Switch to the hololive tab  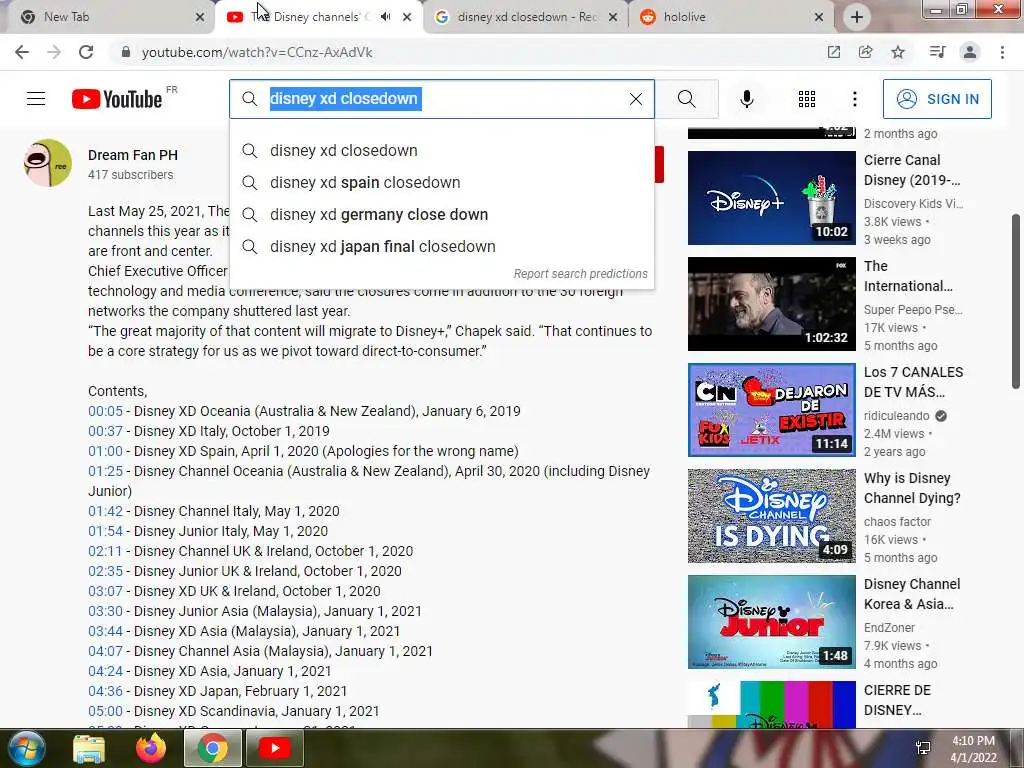pyautogui.click(x=731, y=17)
